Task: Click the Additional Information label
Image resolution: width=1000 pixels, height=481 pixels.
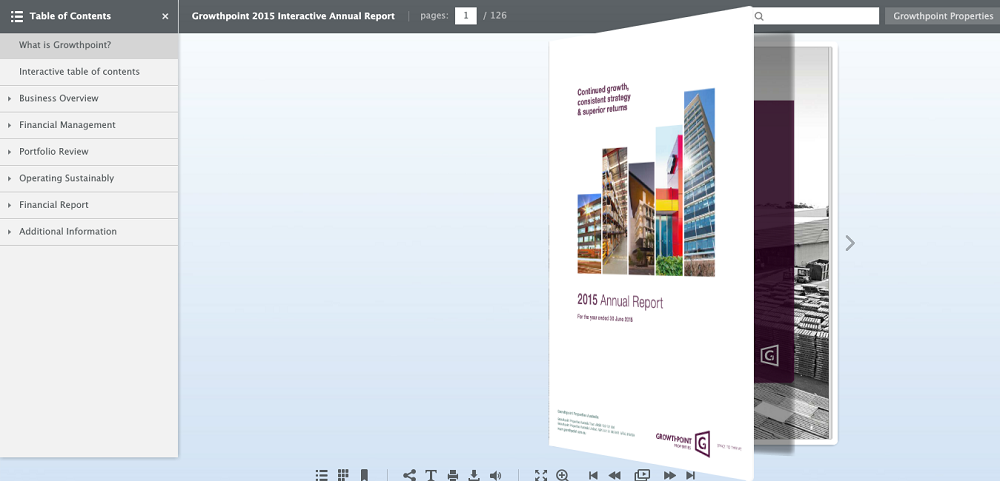Action: 68,232
